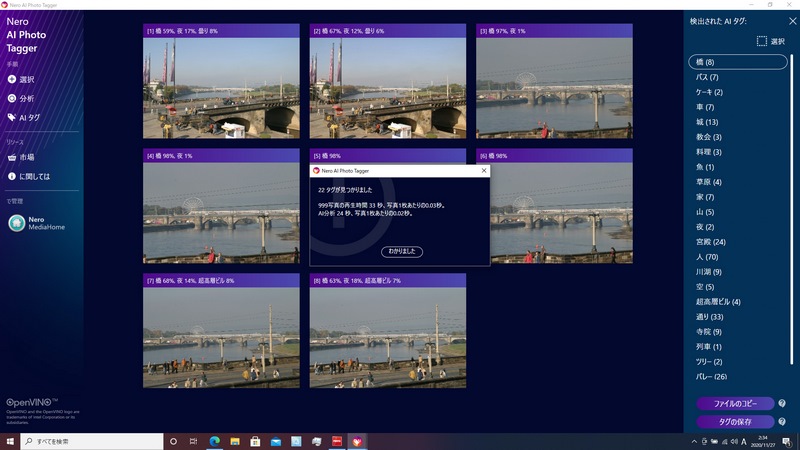Select the 空 (5) tag
800x450 pixels.
click(705, 287)
